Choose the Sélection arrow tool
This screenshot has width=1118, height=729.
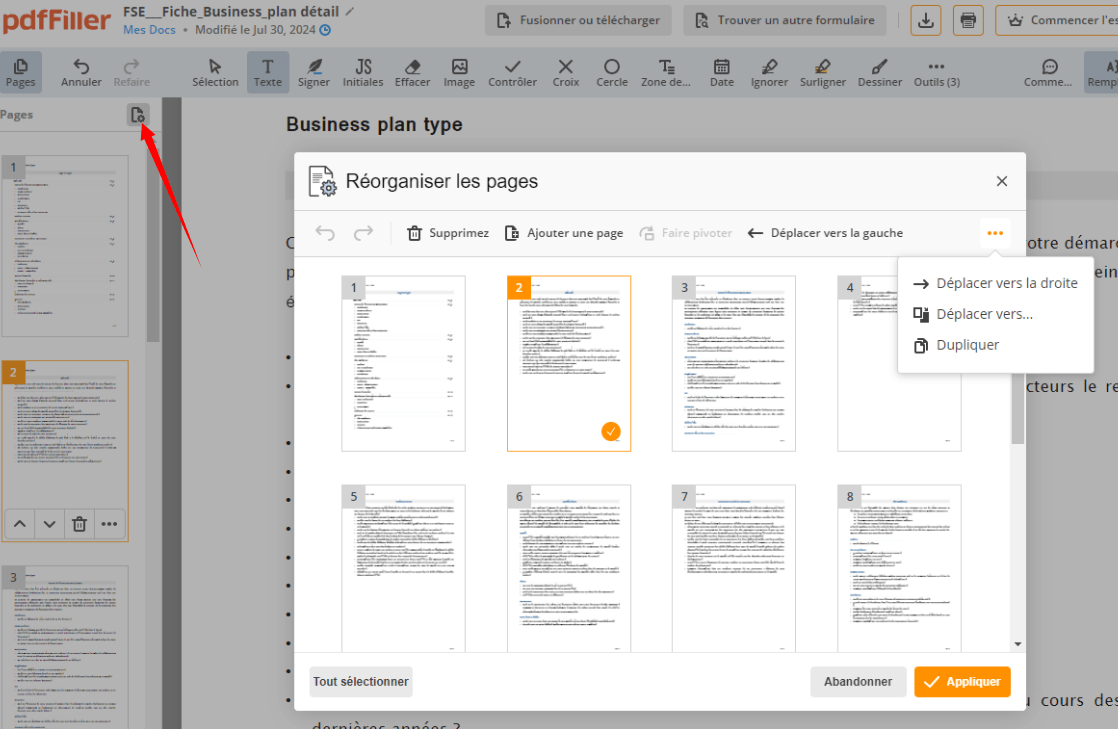pyautogui.click(x=215, y=73)
